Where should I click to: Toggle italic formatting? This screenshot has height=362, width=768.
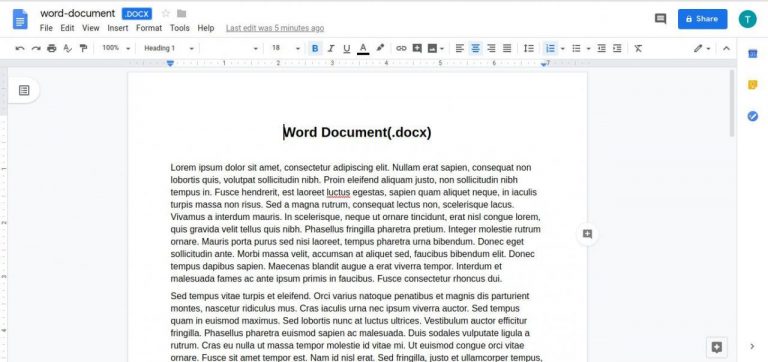(x=331, y=48)
